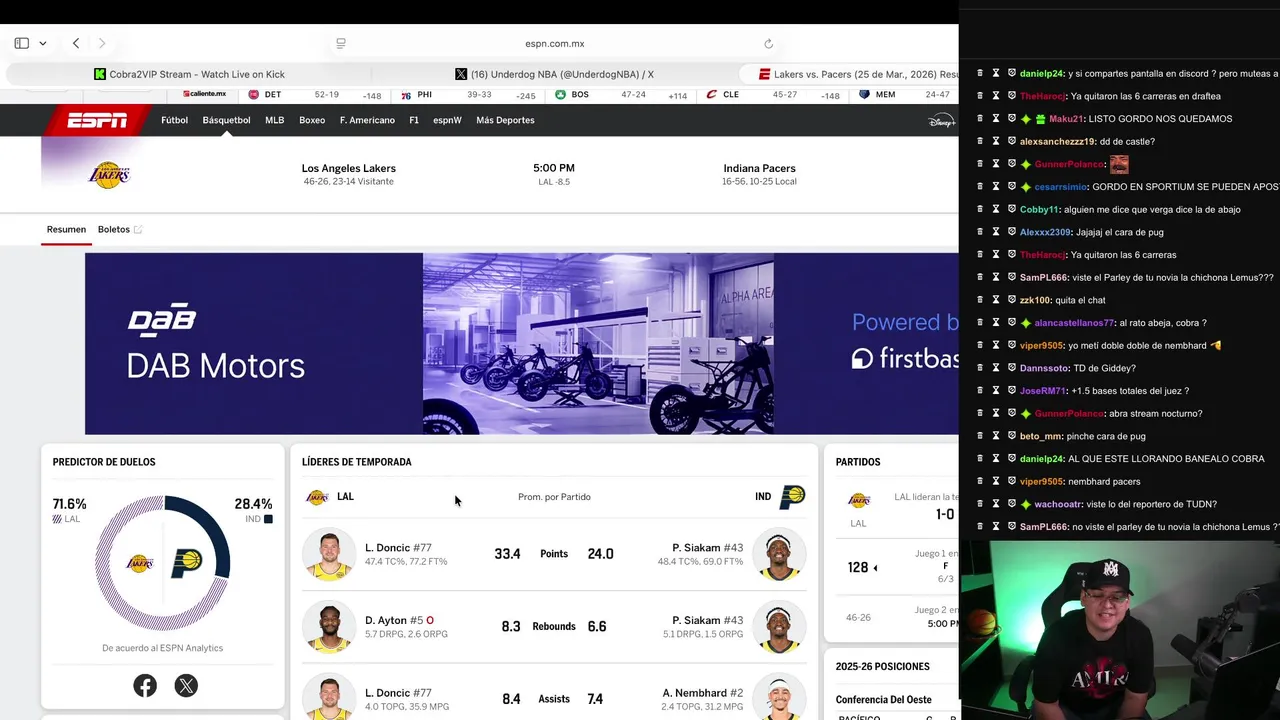Open the DET score ticker item
Screen dimensions: 1280x720
(315, 95)
